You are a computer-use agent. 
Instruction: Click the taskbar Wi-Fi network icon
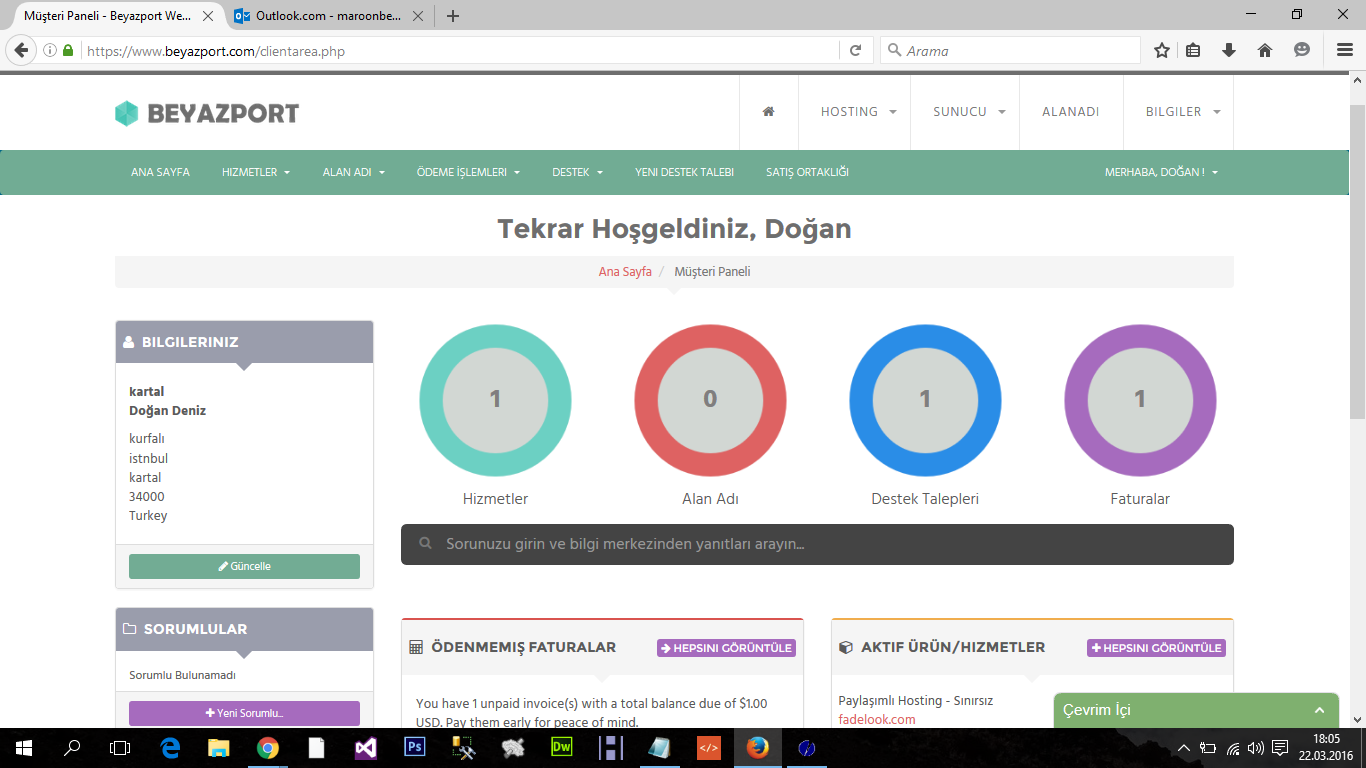point(1233,748)
